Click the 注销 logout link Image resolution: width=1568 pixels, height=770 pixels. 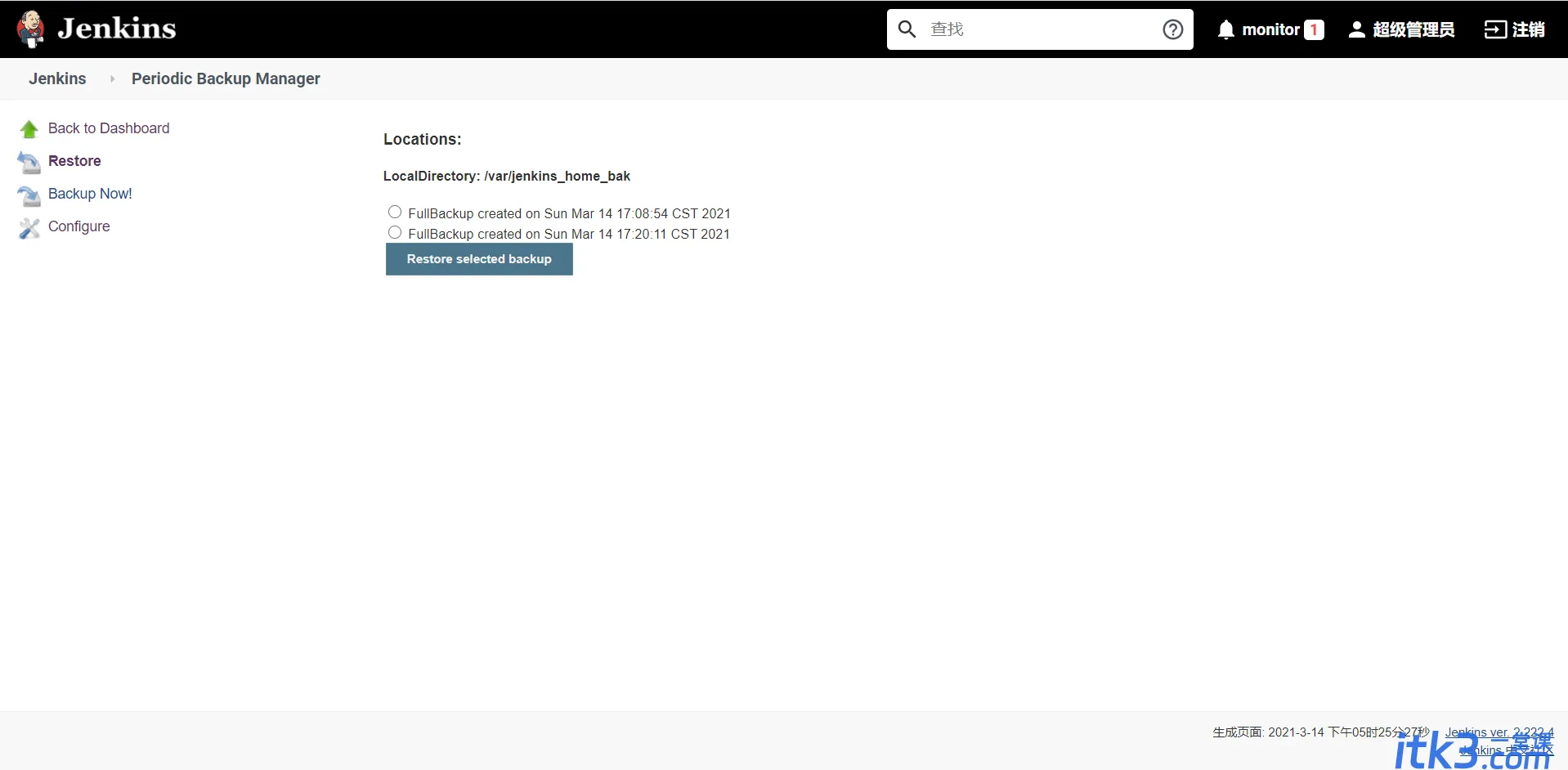click(1528, 29)
